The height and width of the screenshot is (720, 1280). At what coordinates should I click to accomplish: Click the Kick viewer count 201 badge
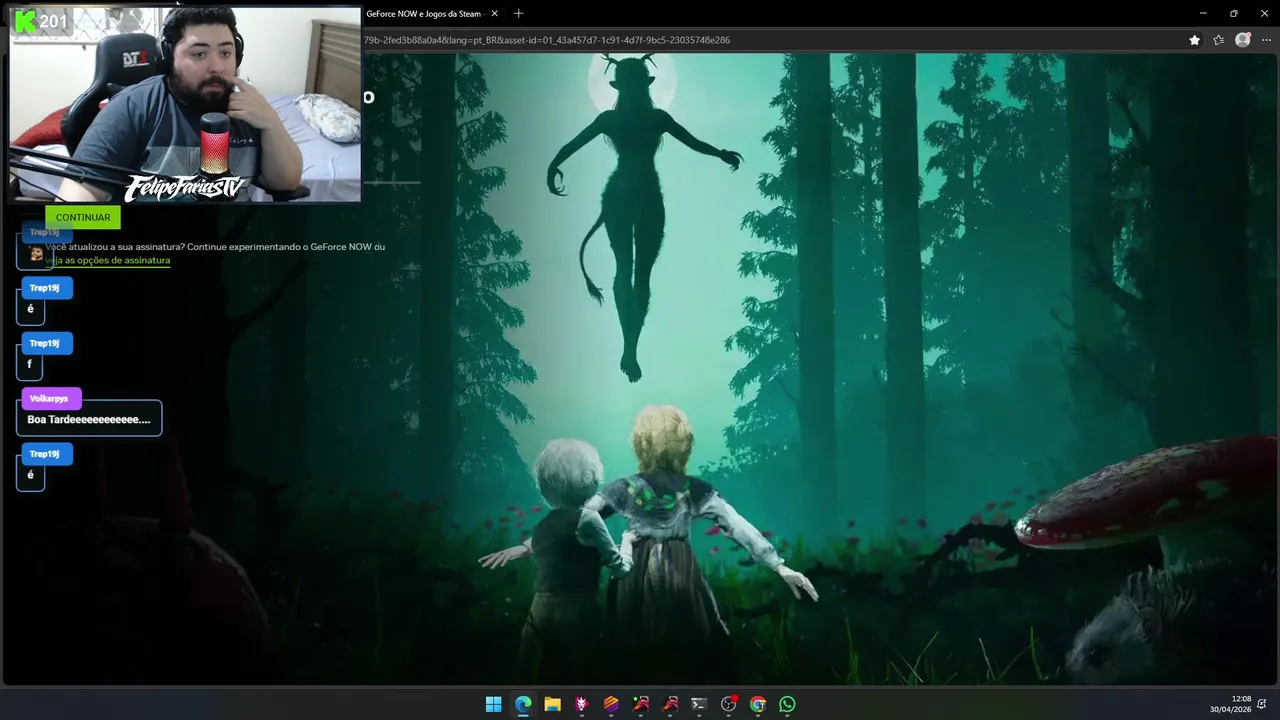click(x=41, y=21)
